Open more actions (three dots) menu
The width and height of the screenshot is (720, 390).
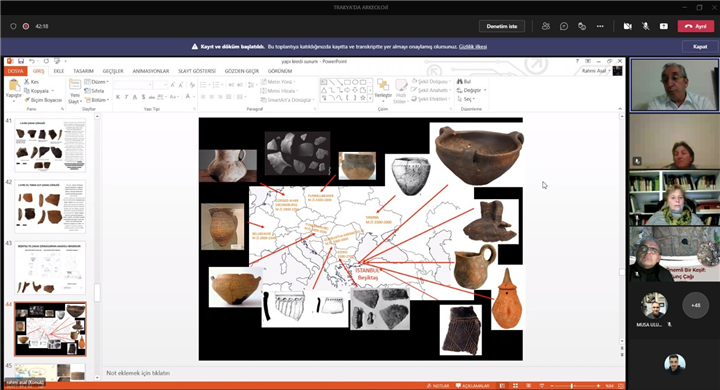(x=600, y=26)
